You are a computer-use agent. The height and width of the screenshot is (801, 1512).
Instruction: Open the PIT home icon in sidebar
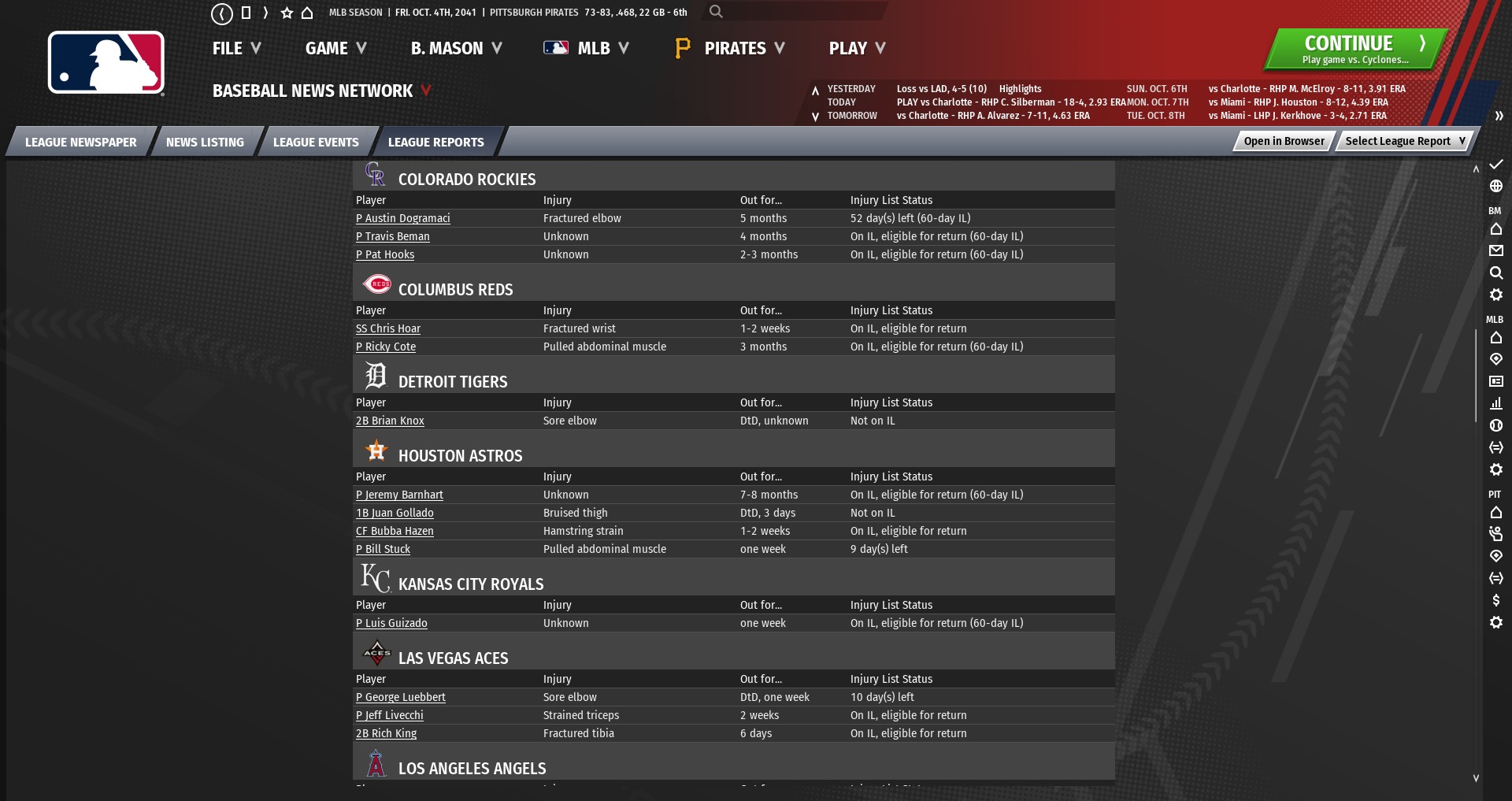coord(1496,512)
